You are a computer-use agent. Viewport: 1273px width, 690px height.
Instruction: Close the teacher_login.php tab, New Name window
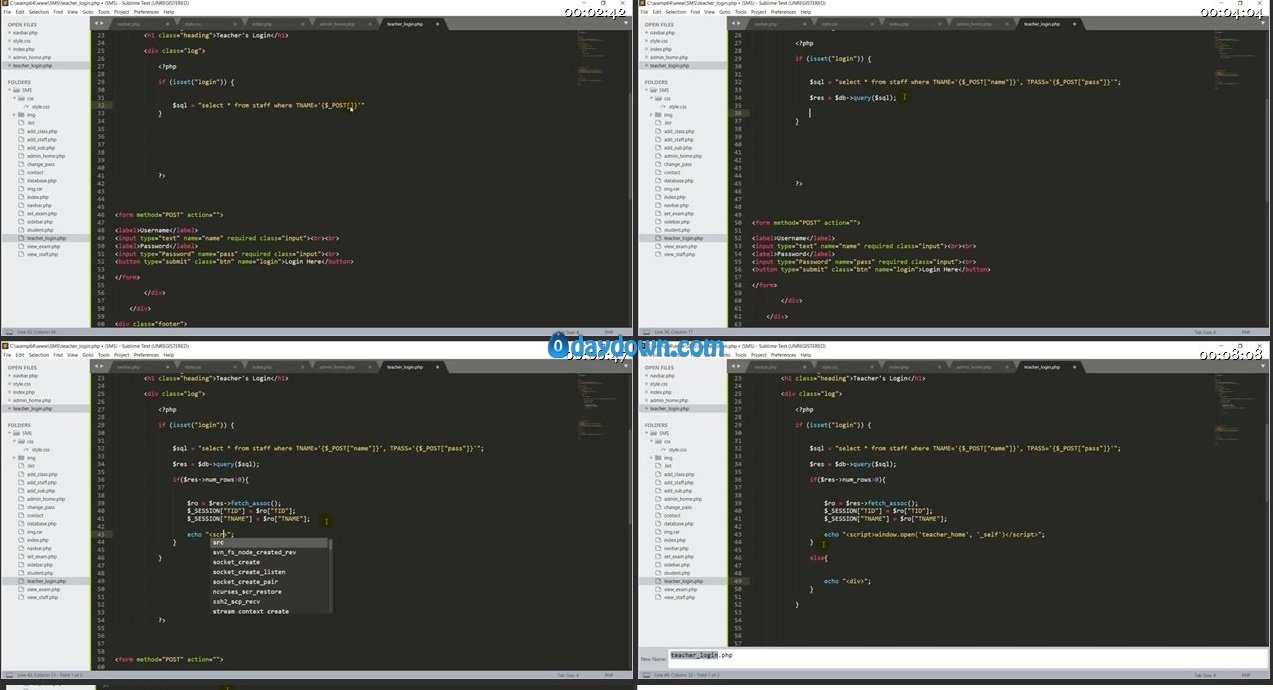click(1074, 367)
